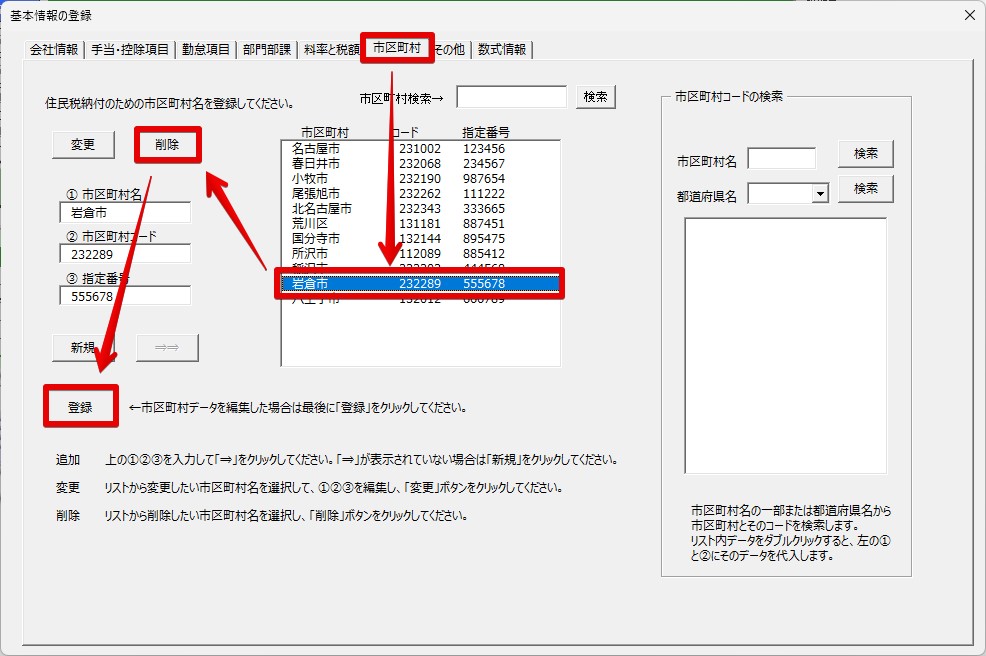986x656 pixels.
Task: Close the 基本情報の登録 dialog
Action: 968,14
